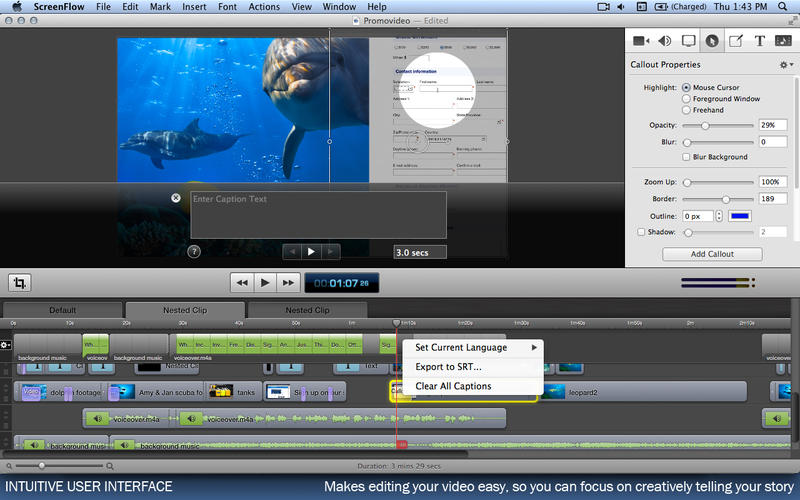This screenshot has width=800, height=500.
Task: Open the Media library tab icon
Action: 783,41
